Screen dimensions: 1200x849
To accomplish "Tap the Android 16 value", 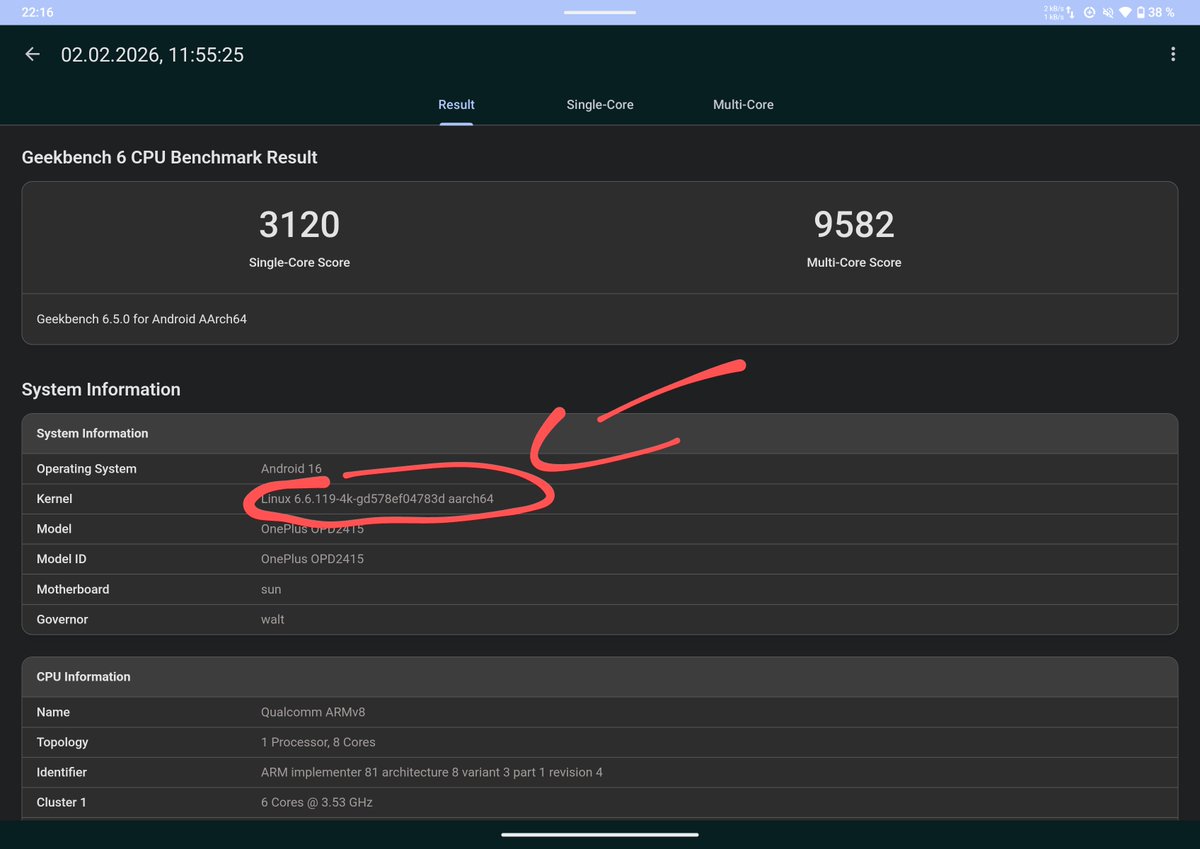I will 291,469.
